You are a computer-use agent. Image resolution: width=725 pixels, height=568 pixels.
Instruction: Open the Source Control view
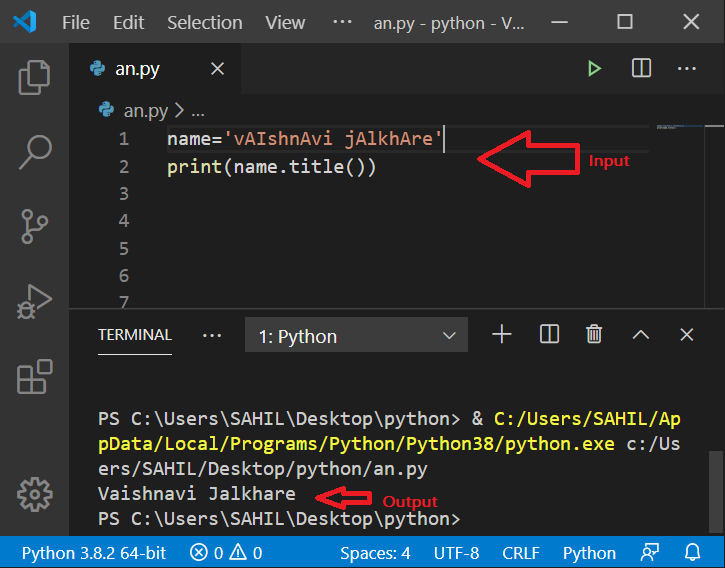34,226
